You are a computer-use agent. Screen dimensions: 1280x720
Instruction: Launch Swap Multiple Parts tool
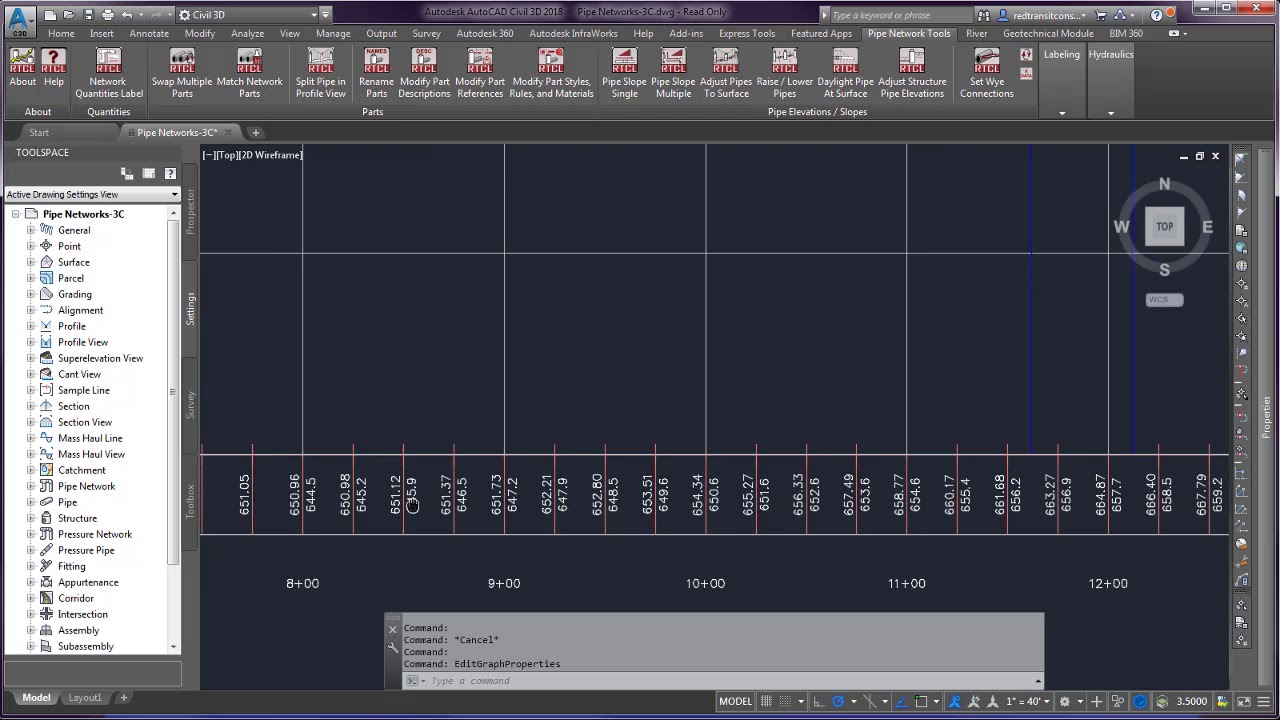coord(182,74)
